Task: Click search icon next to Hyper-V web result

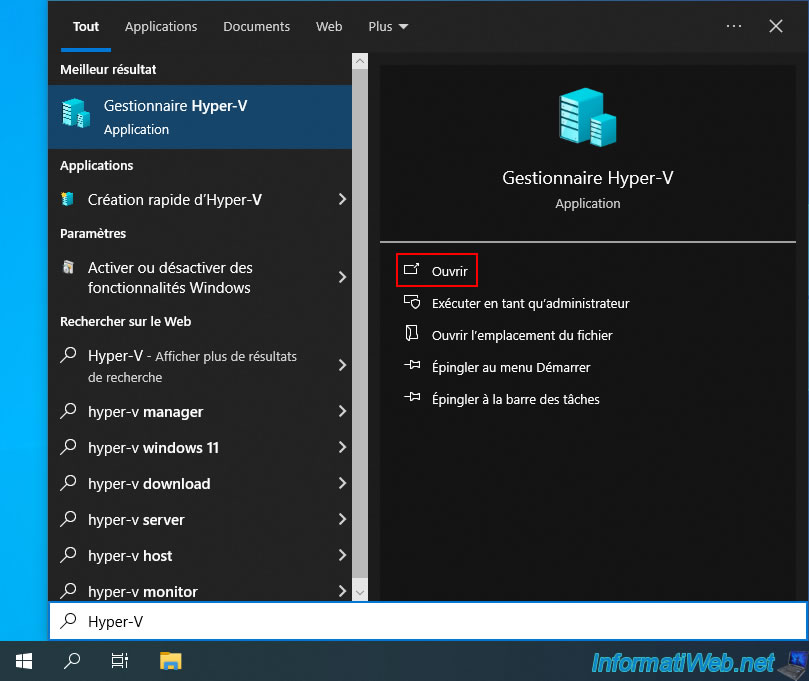Action: [68, 355]
